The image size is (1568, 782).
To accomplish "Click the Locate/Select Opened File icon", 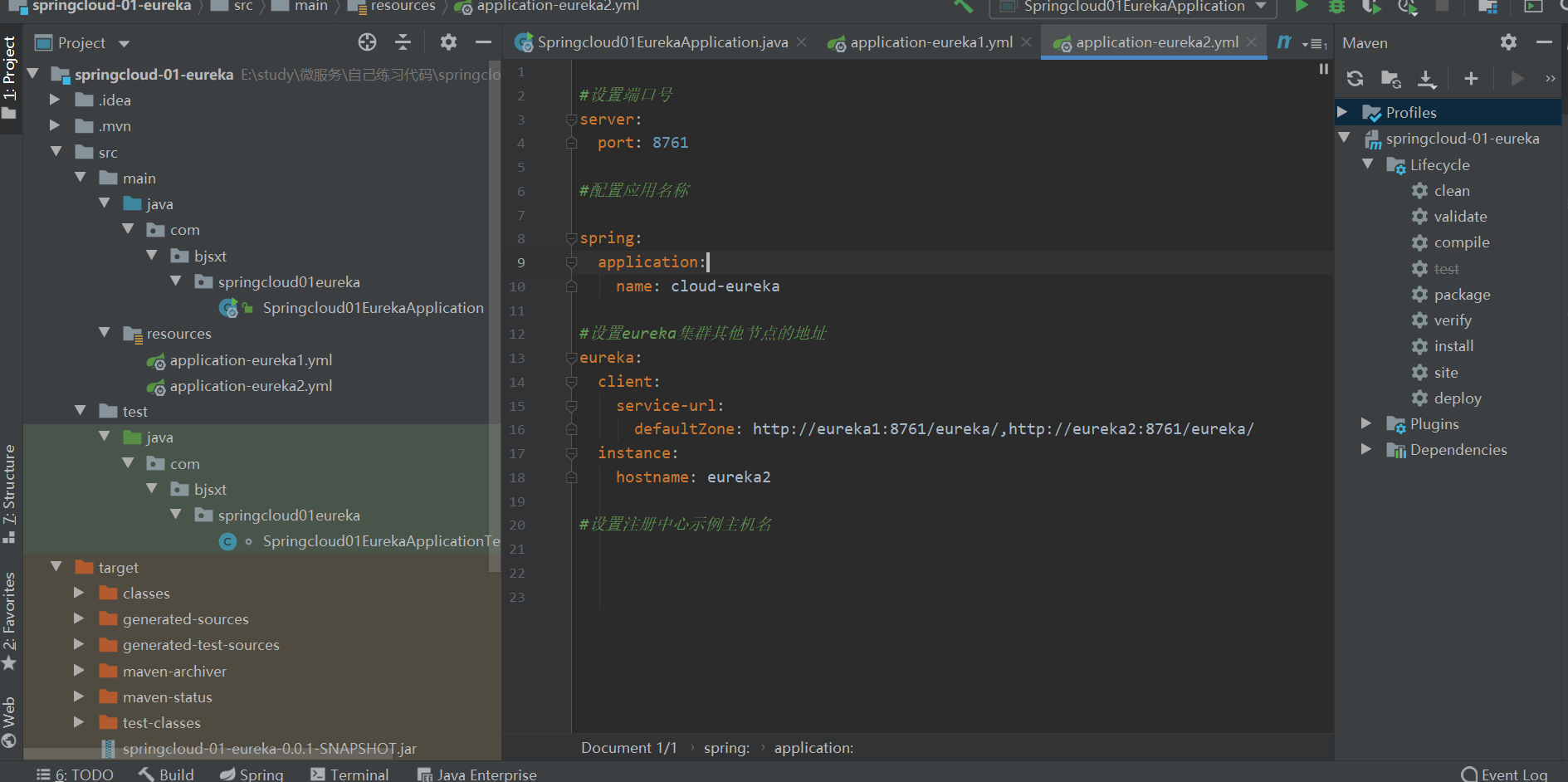I will point(367,42).
